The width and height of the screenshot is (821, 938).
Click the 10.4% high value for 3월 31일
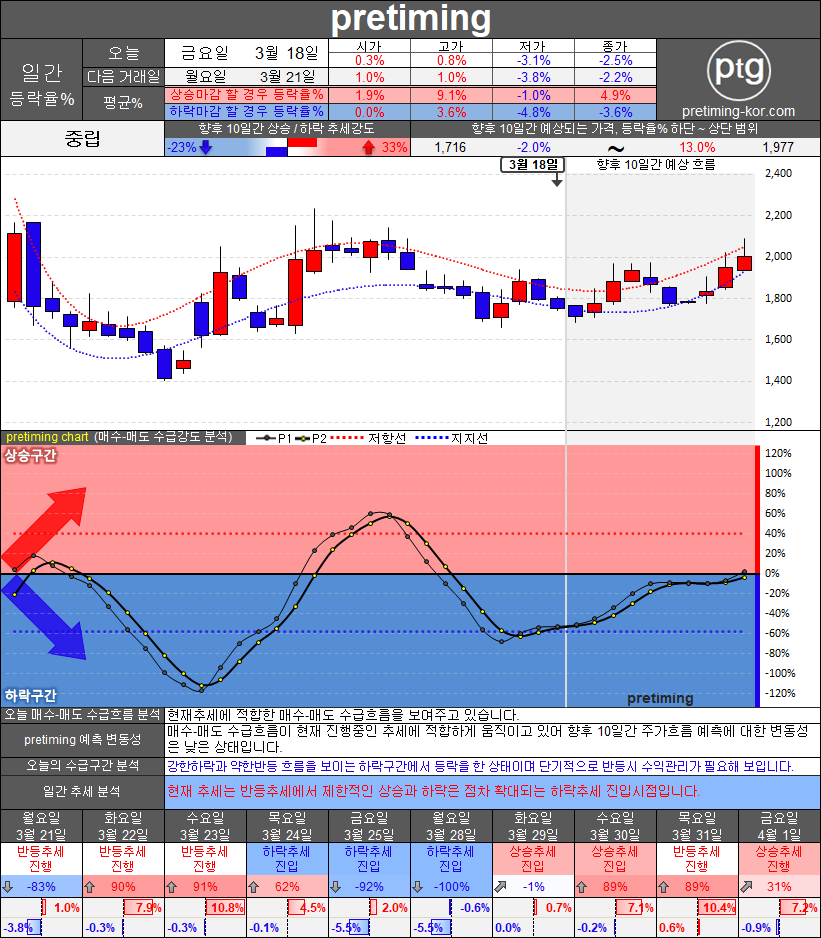tap(719, 907)
